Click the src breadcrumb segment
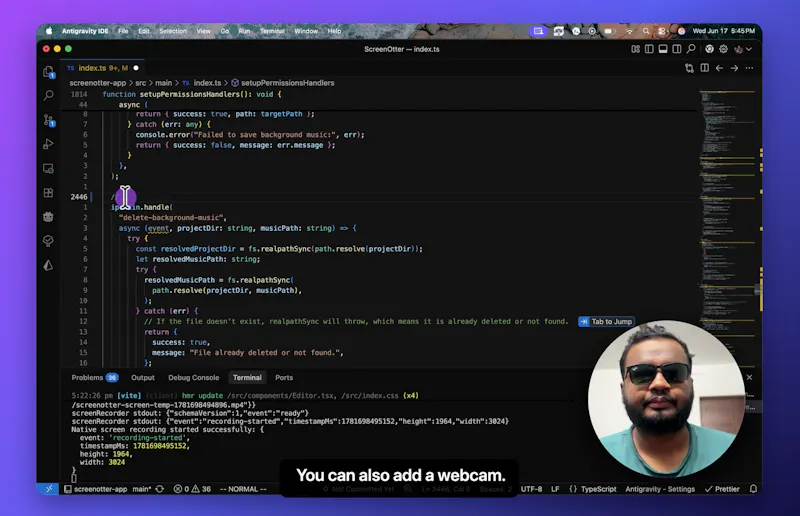 click(140, 83)
